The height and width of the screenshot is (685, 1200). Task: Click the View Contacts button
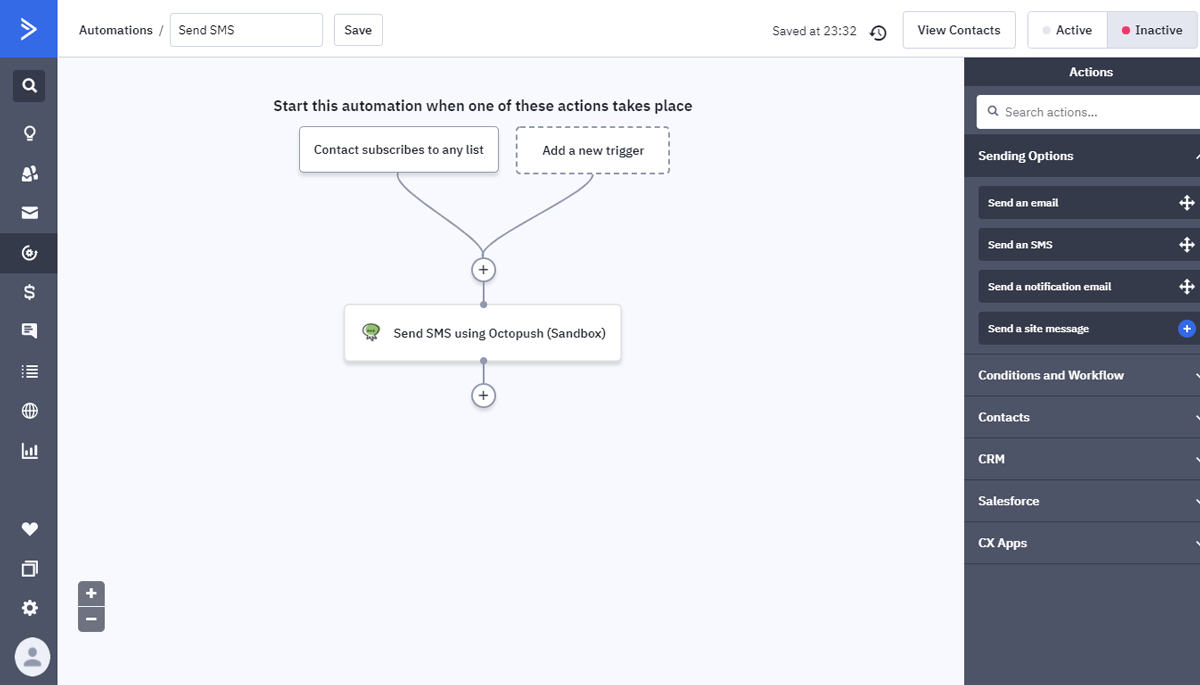click(x=958, y=30)
